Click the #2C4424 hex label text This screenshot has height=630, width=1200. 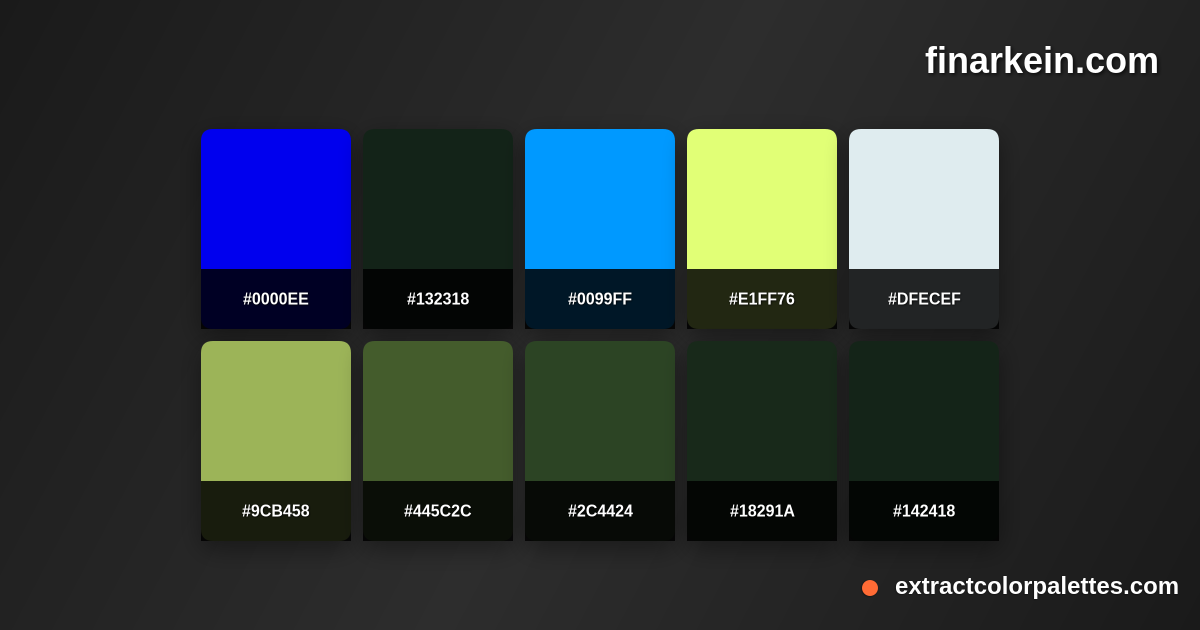point(600,510)
